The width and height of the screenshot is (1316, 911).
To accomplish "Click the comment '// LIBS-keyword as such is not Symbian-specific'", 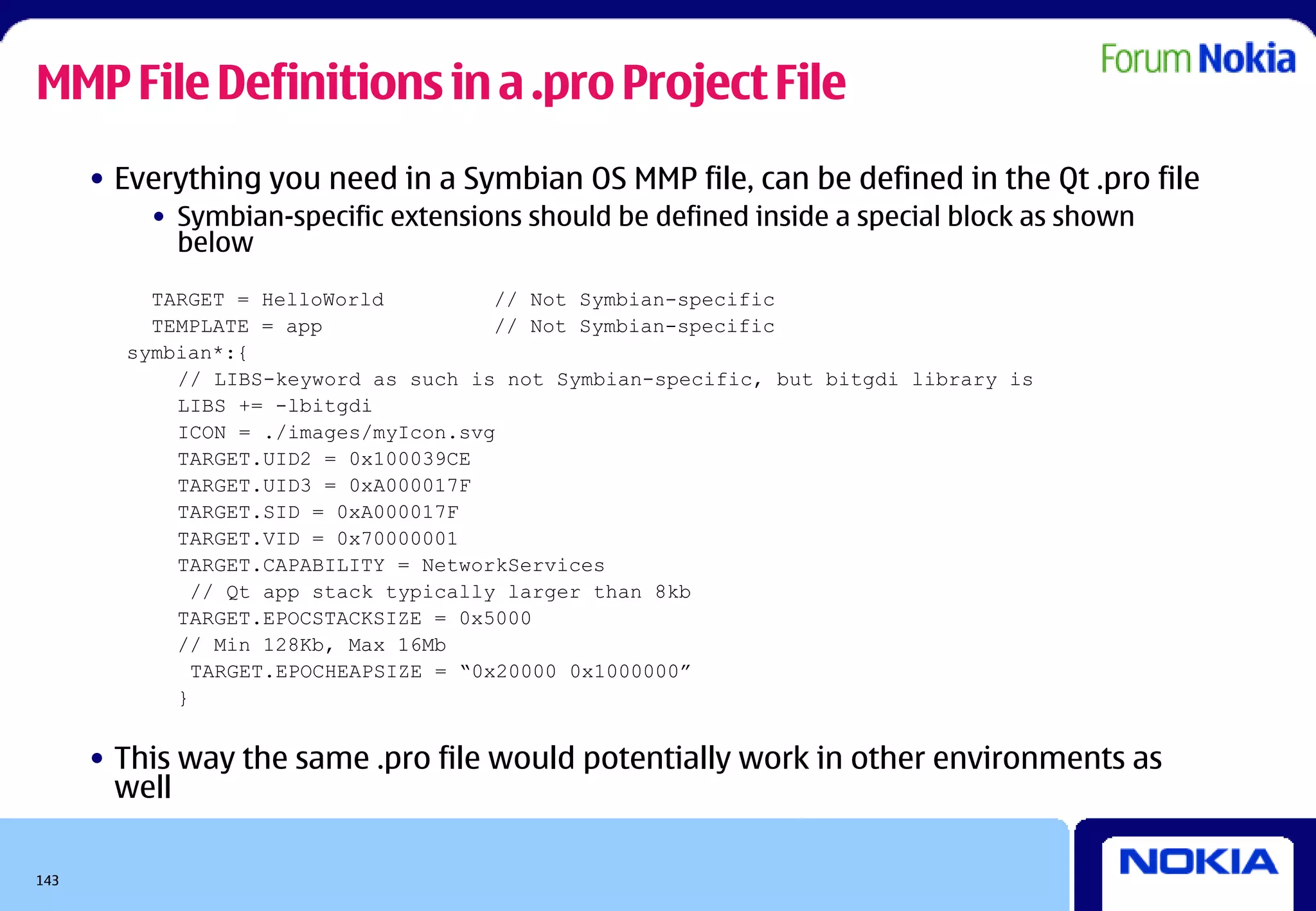I will (605, 380).
